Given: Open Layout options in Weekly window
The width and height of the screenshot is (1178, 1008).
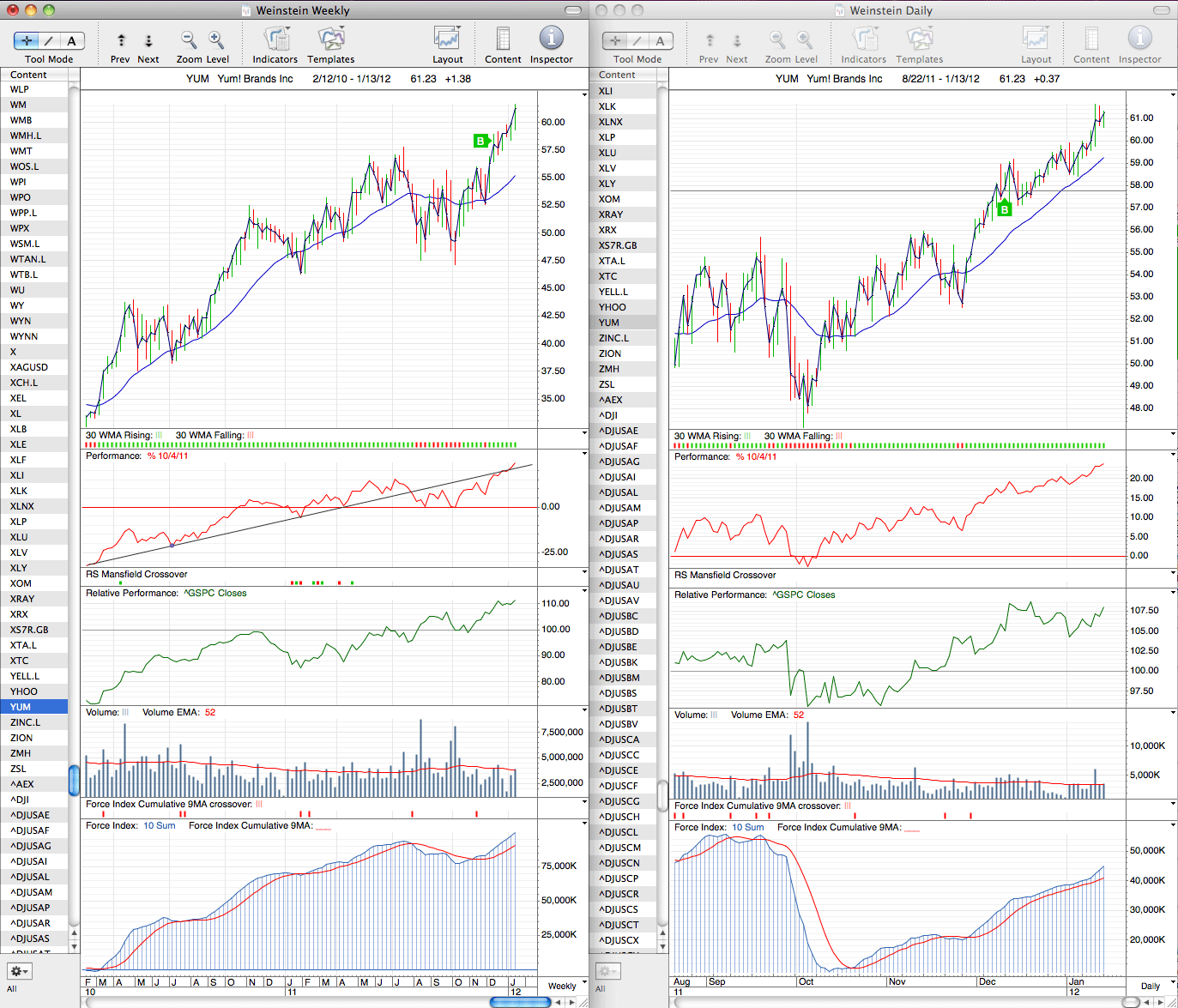Looking at the screenshot, I should pos(447,39).
